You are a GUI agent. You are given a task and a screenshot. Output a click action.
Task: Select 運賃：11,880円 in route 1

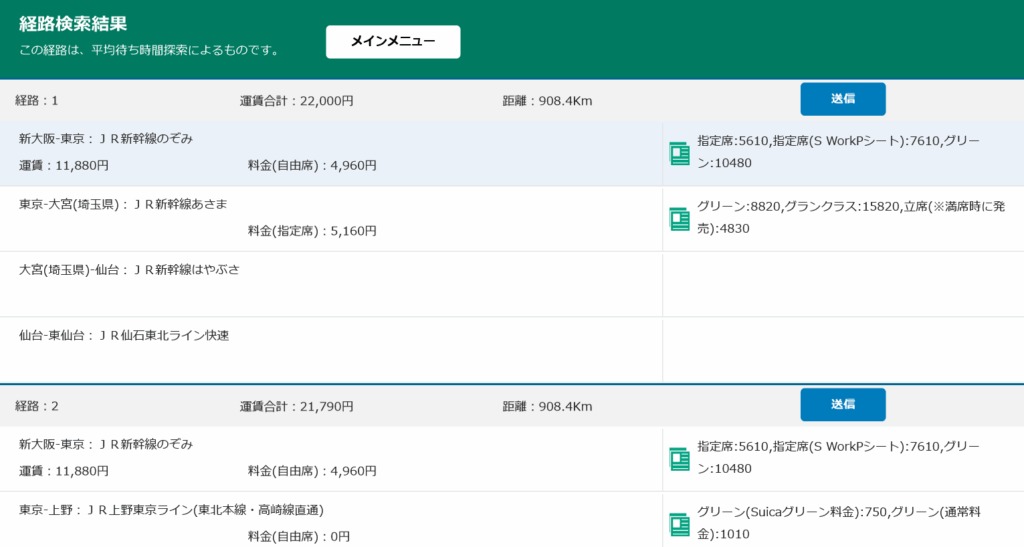pyautogui.click(x=63, y=165)
